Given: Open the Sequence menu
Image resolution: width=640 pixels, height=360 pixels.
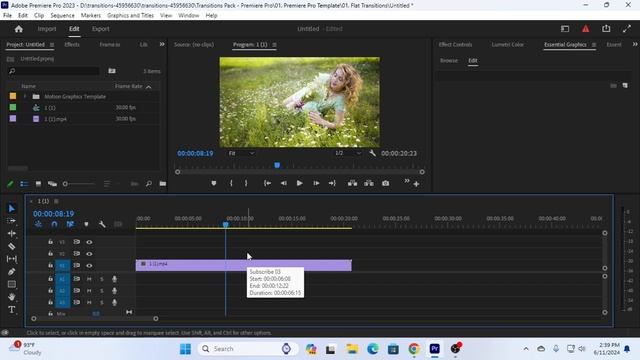Looking at the screenshot, I should point(62,16).
